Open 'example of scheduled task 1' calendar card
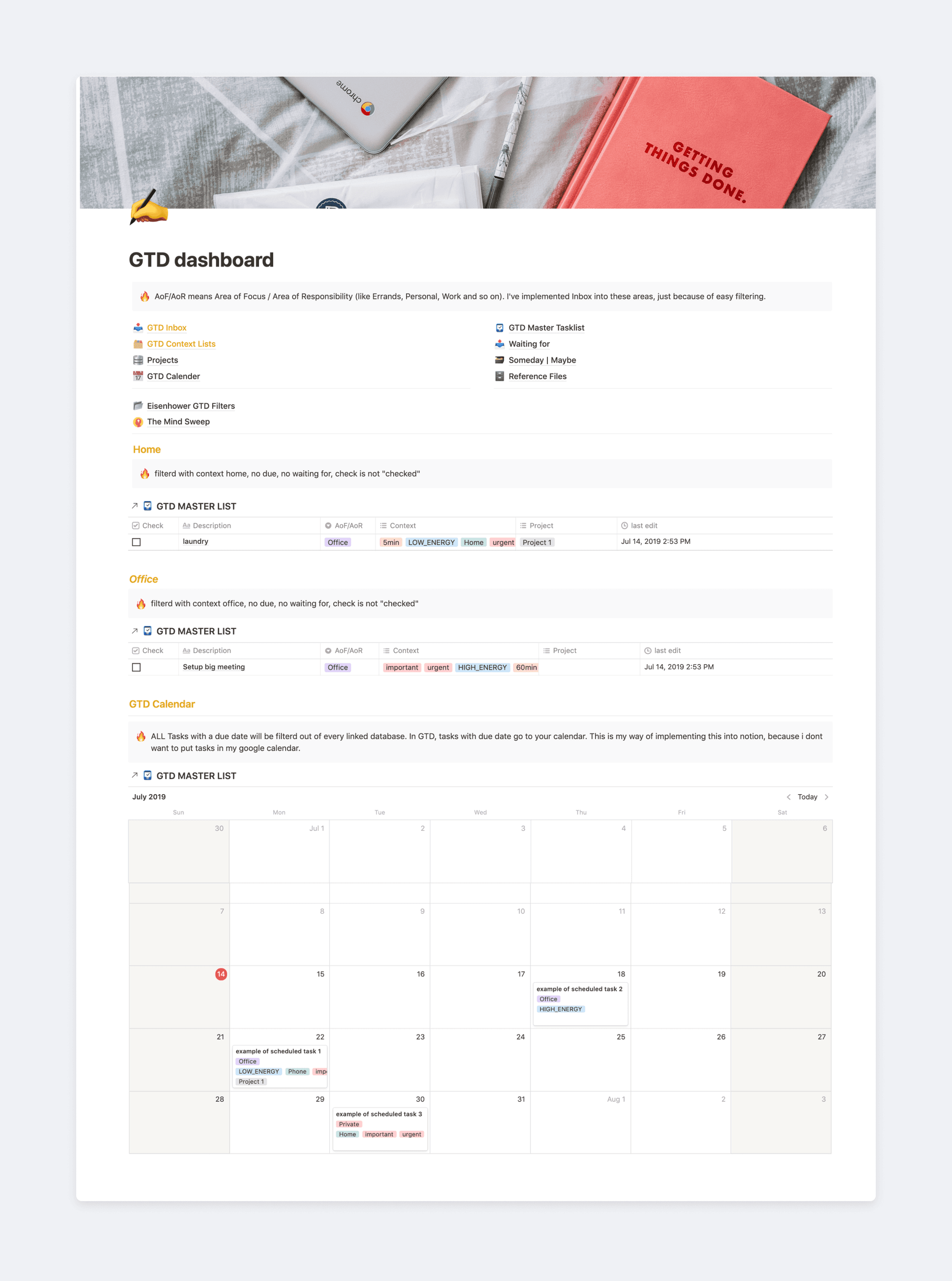This screenshot has height=1281, width=952. click(280, 1066)
